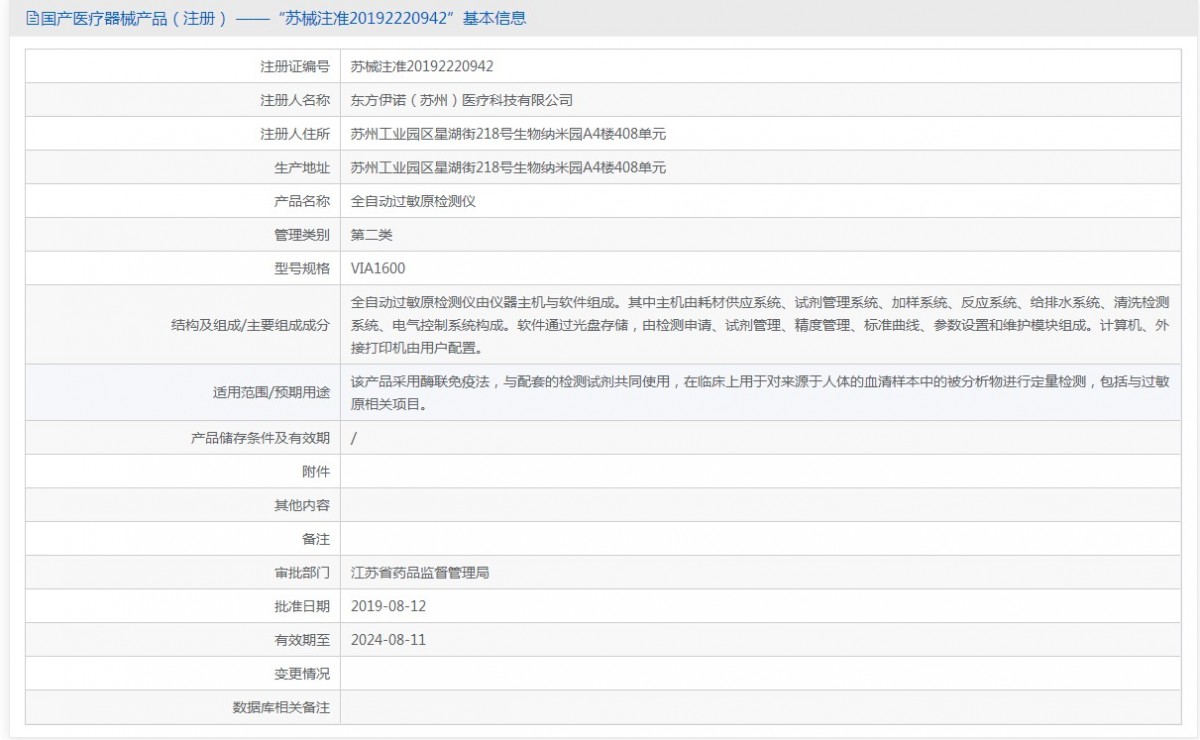
Task: Select the "管理类别" row label
Action: pos(302,235)
